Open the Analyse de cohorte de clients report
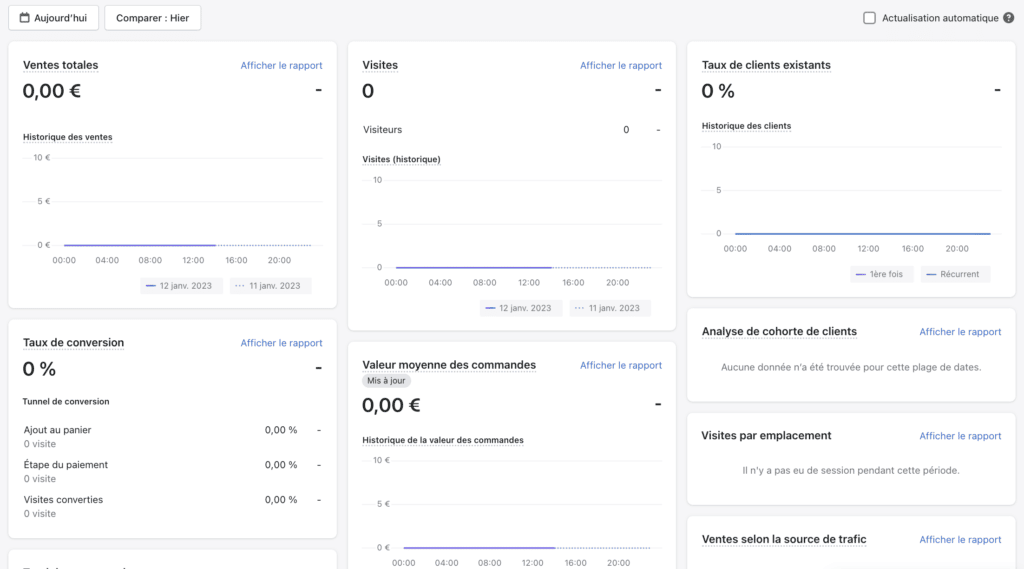 960,332
